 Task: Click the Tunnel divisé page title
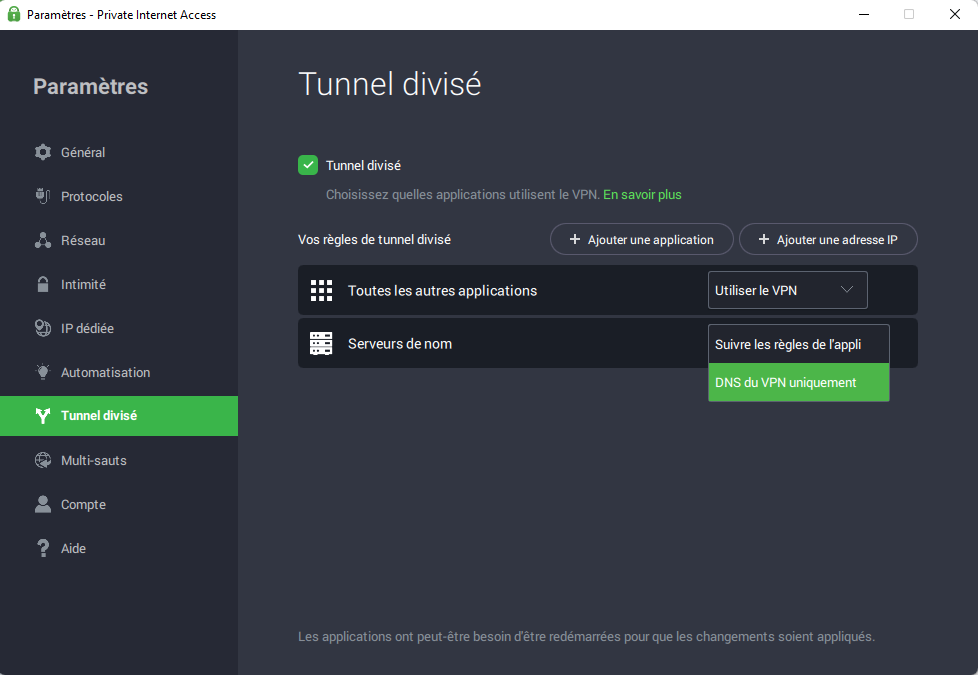(389, 84)
